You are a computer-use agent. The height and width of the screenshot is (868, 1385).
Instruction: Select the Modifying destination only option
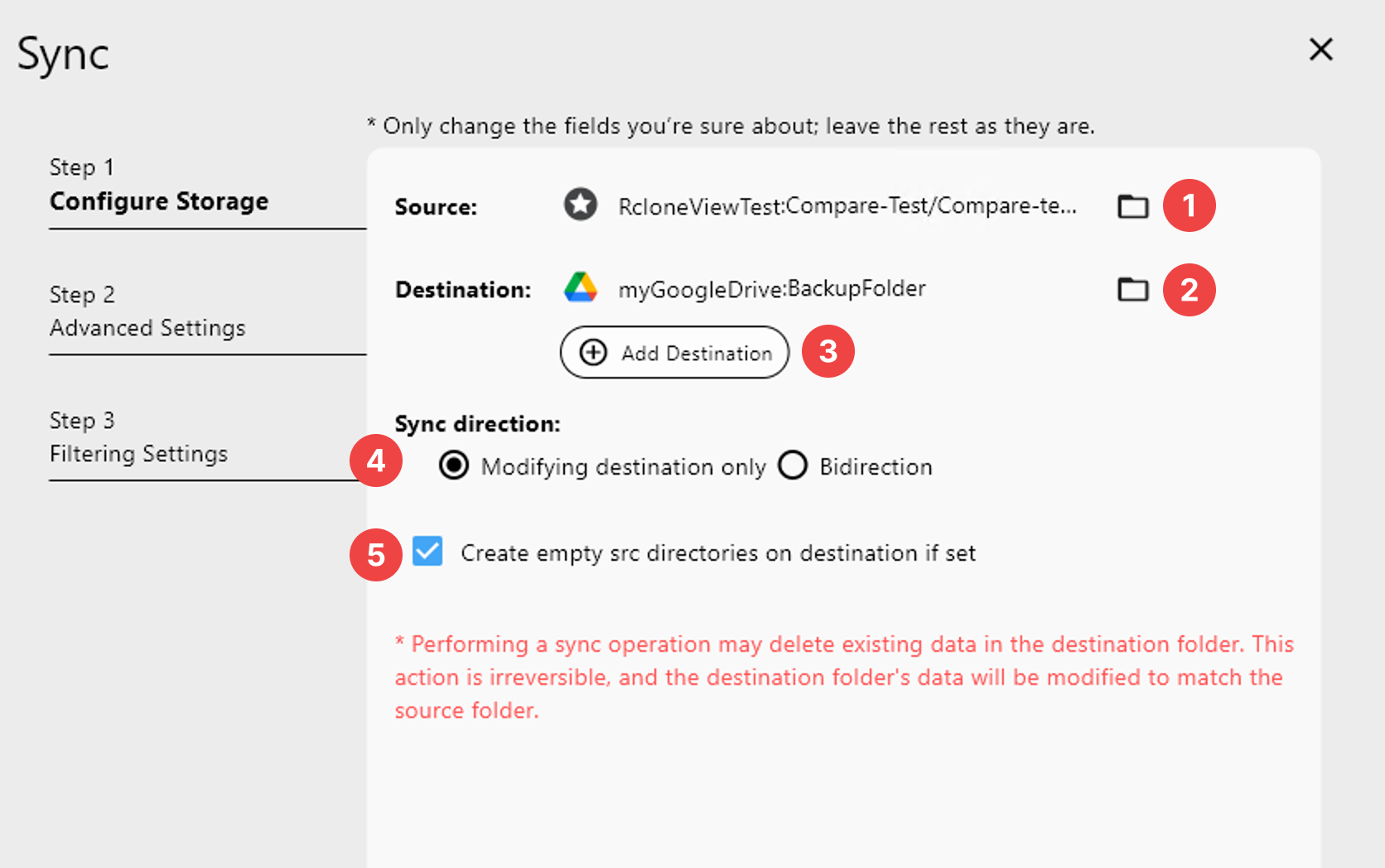[x=452, y=465]
